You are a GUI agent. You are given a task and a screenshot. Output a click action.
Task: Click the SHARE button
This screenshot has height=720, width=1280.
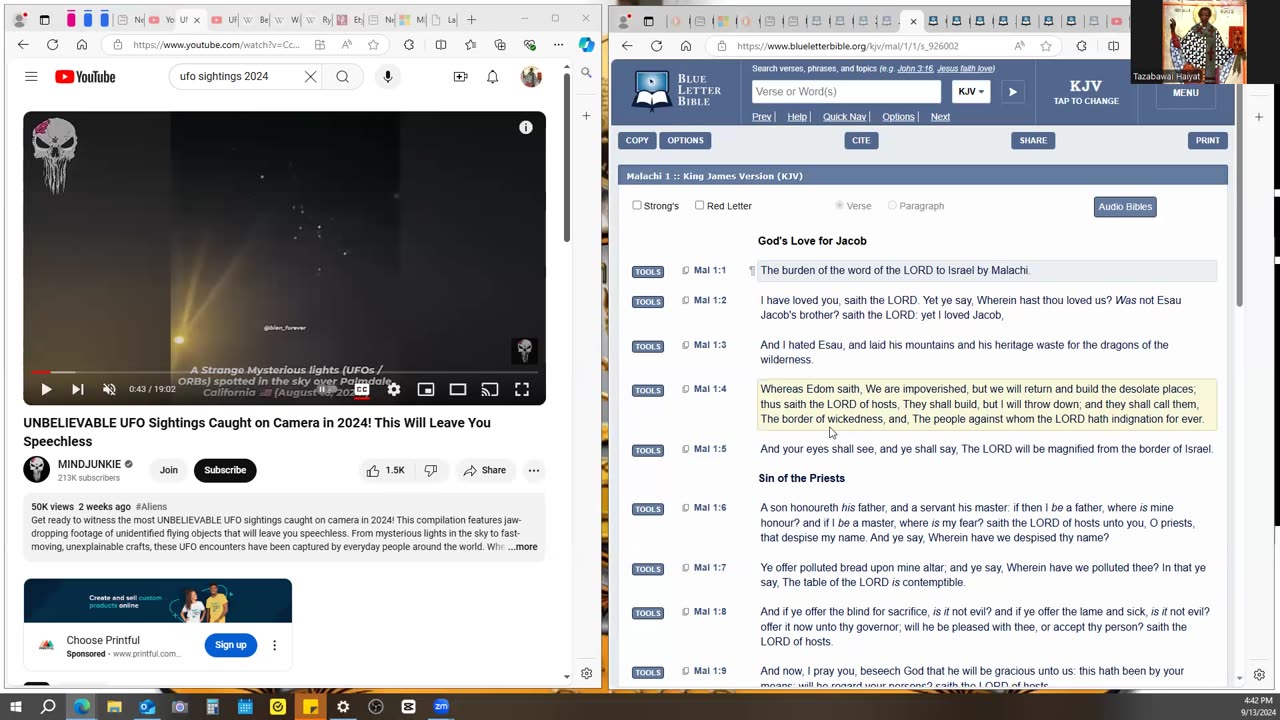click(1033, 141)
